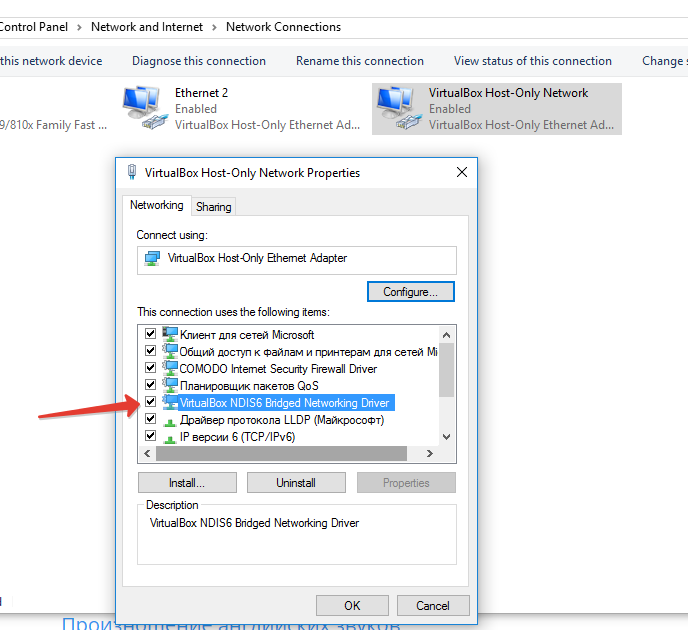Toggle Драйвер протокола LLDP (Майкрософт) checkbox
This screenshot has height=630, width=688.
click(x=150, y=419)
